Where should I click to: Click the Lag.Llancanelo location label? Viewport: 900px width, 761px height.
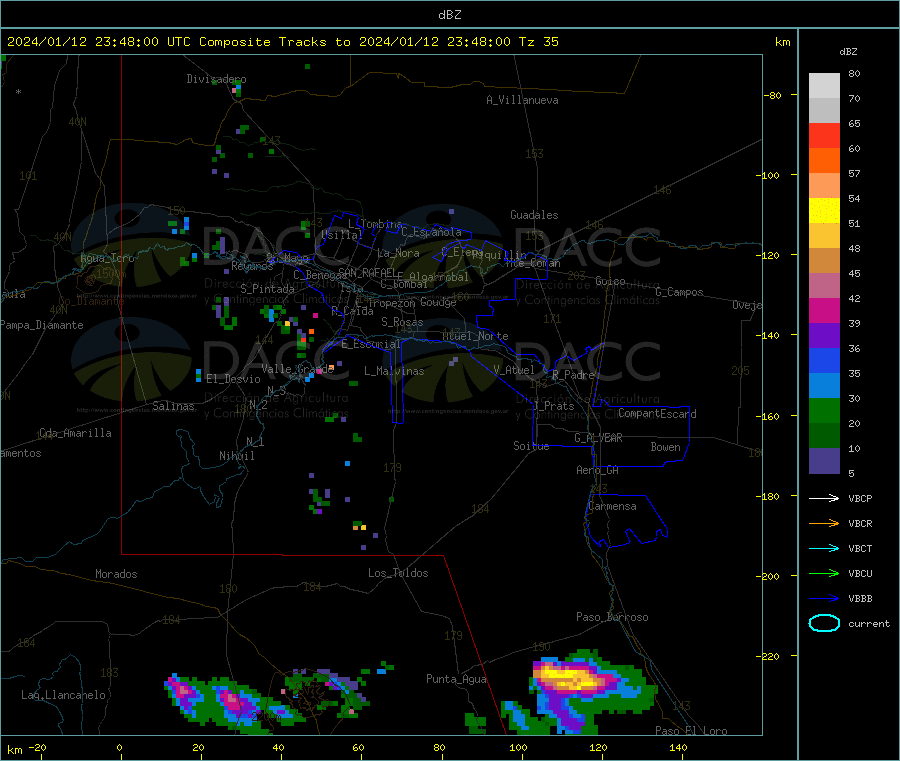(x=63, y=695)
